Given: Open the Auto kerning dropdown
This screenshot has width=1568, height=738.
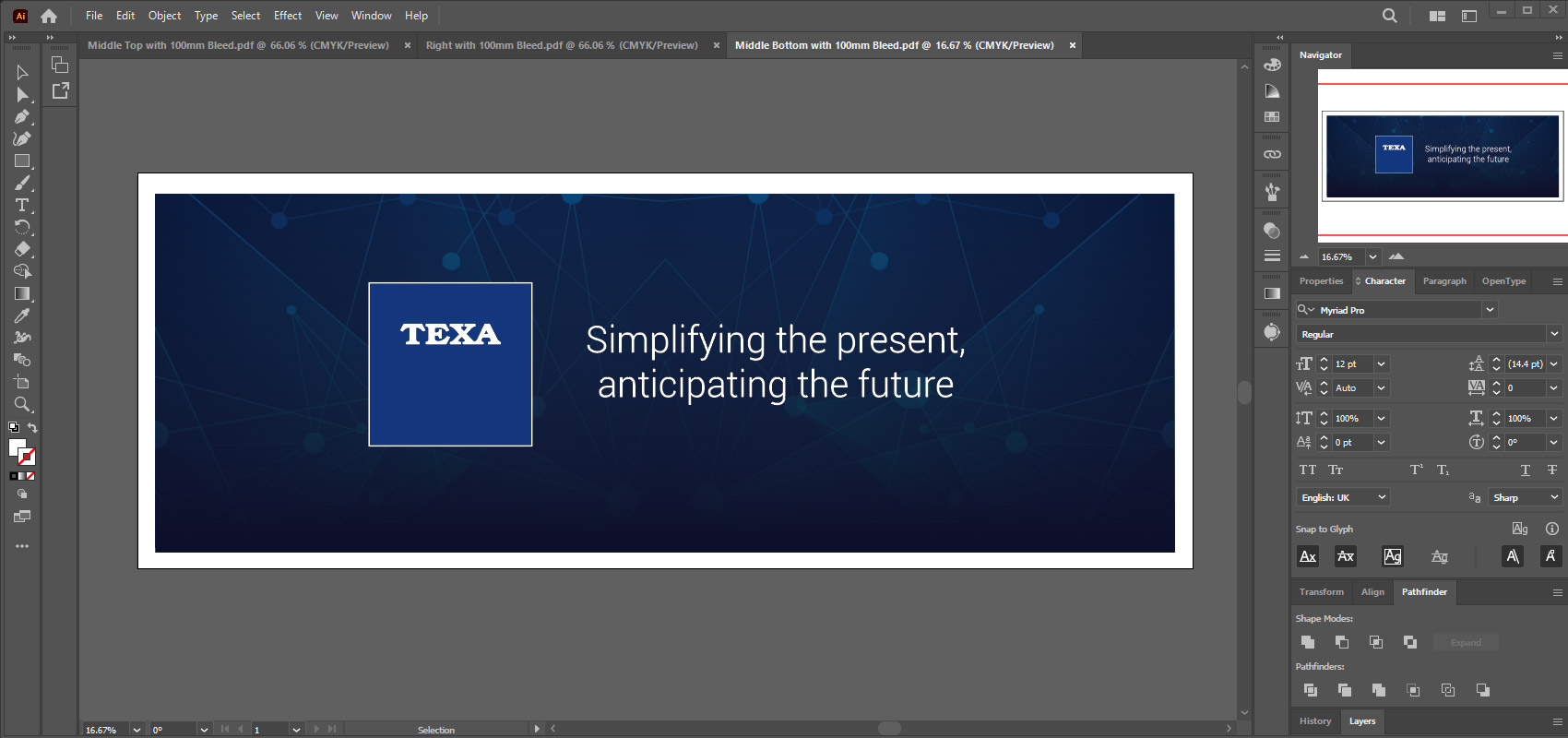Looking at the screenshot, I should [1382, 387].
